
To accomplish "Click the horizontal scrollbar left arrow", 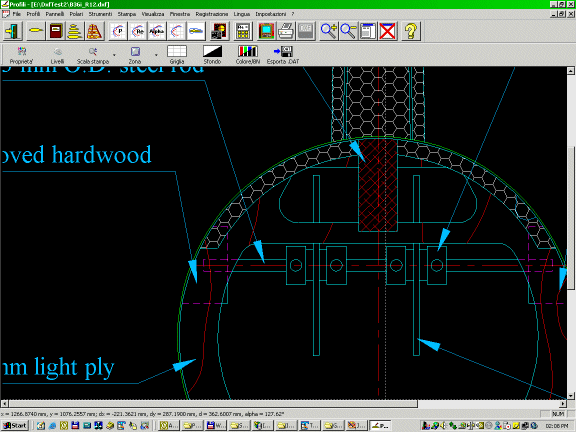I will [x=4, y=404].
